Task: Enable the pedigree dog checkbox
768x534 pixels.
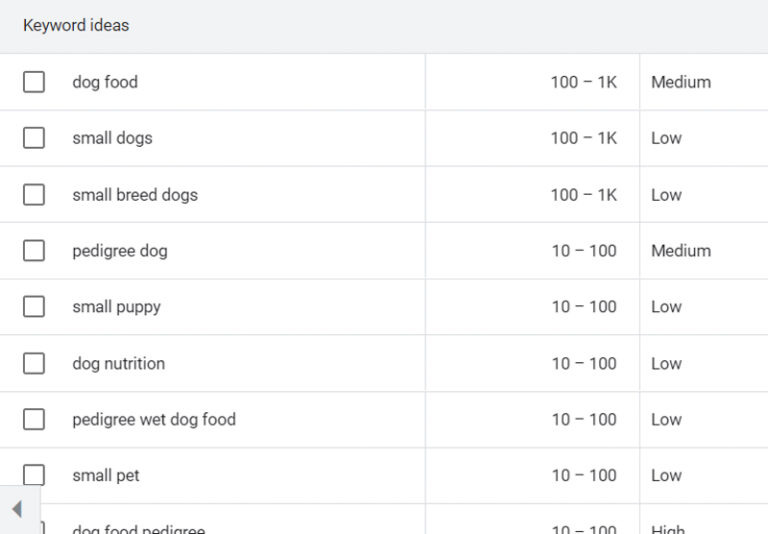Action: [x=34, y=251]
